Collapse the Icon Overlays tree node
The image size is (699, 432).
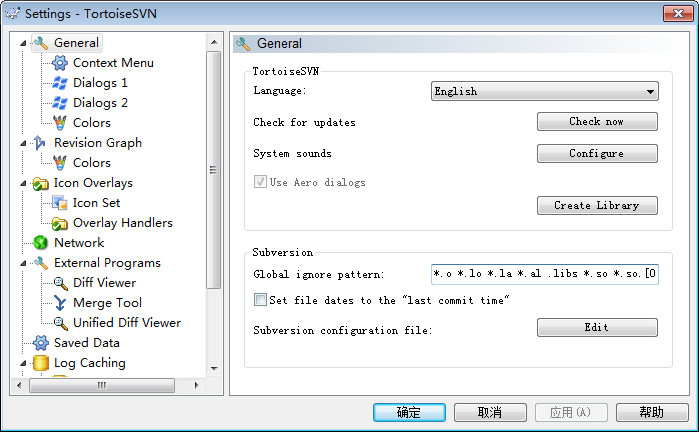[x=23, y=183]
